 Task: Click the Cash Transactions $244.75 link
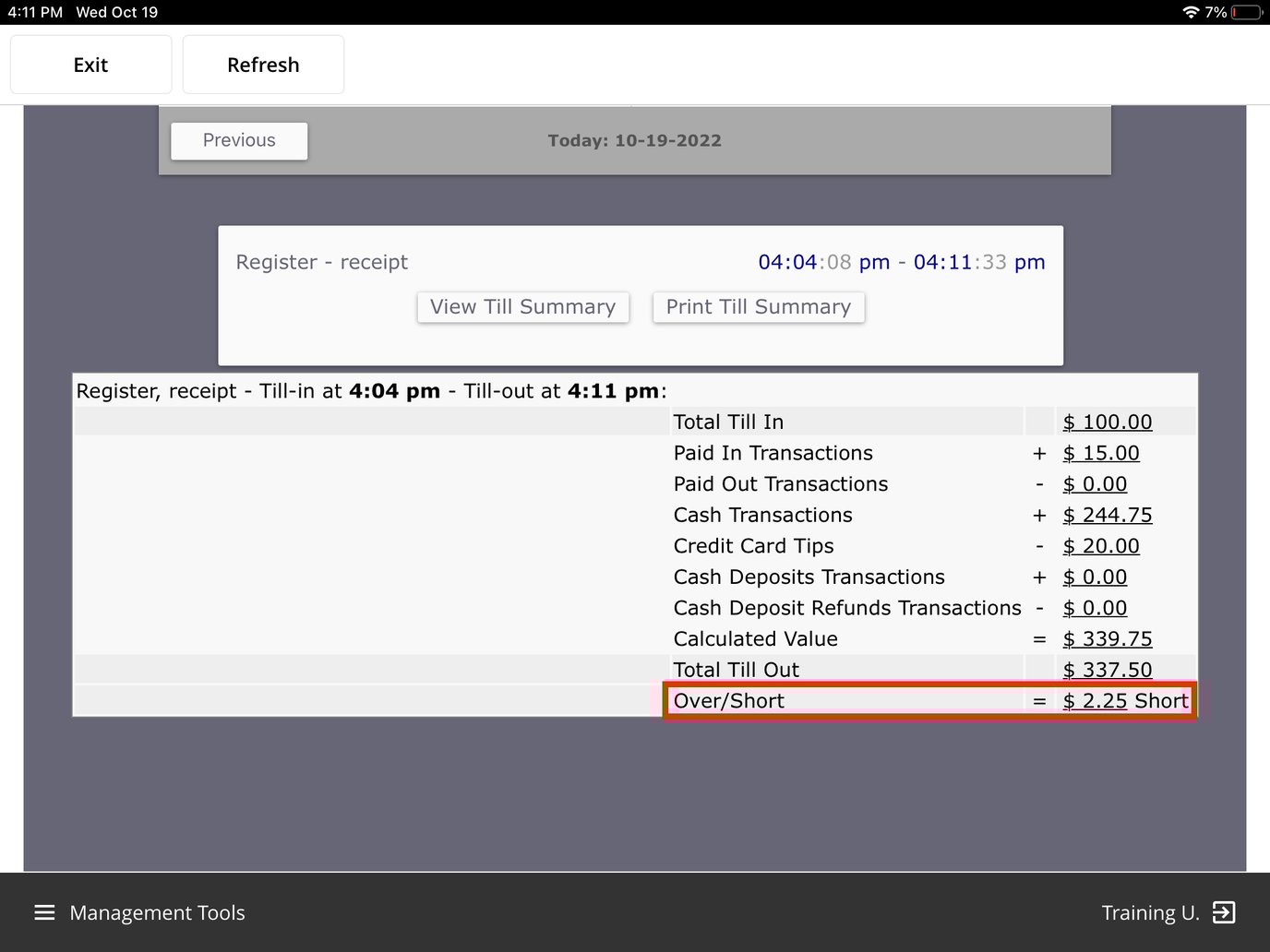(x=1107, y=515)
